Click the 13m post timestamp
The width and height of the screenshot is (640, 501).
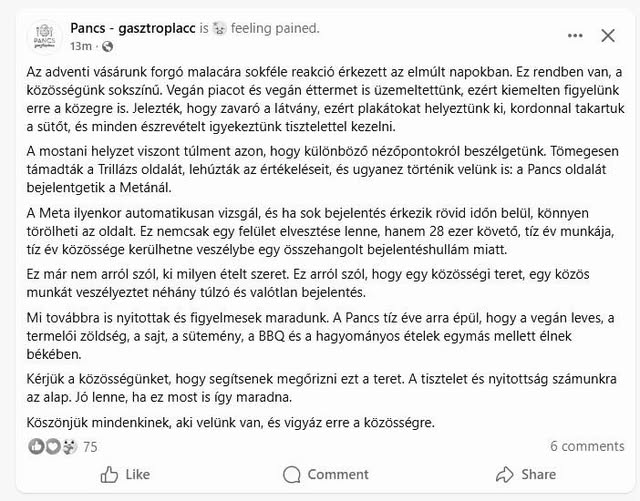[x=79, y=46]
